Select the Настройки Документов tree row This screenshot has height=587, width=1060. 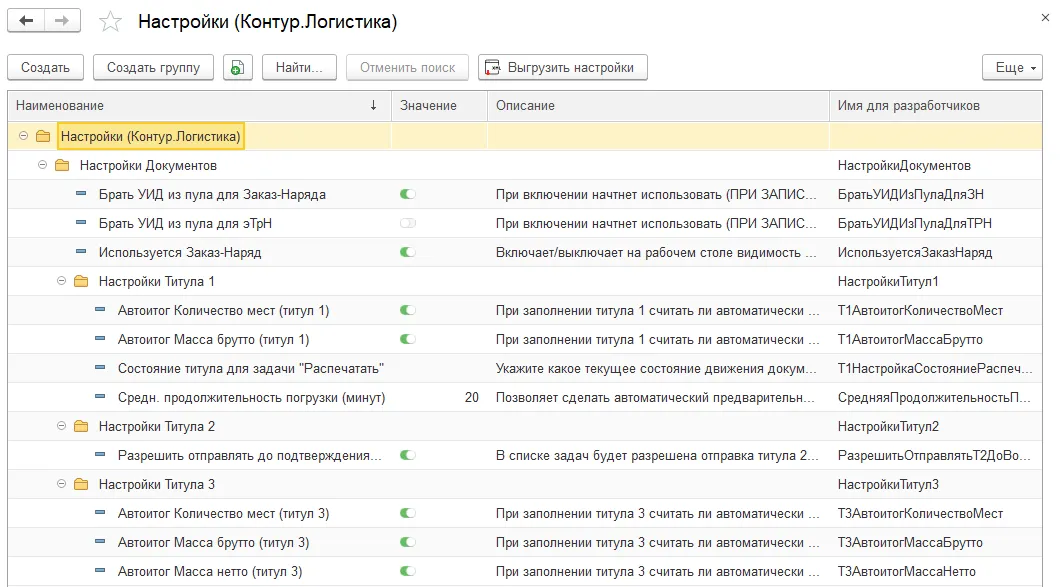pos(525,166)
